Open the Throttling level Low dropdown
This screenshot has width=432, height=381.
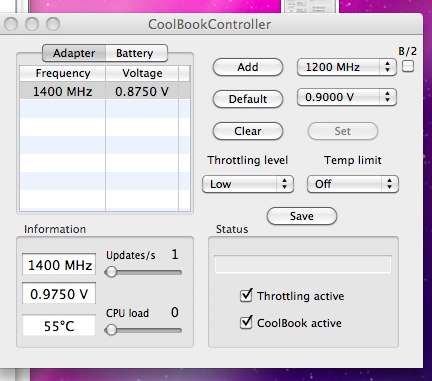point(248,184)
